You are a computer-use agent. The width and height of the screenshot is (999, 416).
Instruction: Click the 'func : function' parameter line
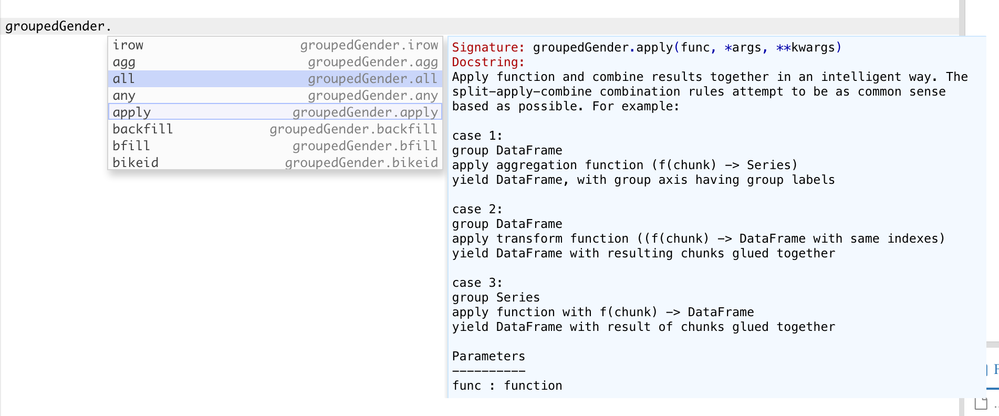pyautogui.click(x=507, y=385)
